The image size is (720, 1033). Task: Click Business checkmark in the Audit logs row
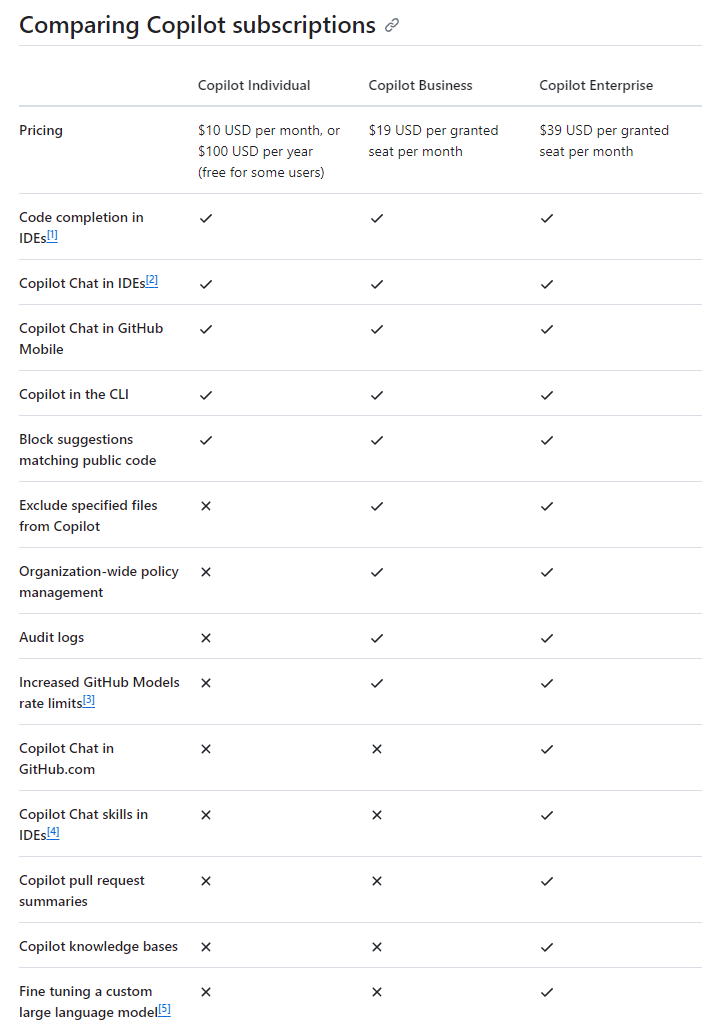377,638
